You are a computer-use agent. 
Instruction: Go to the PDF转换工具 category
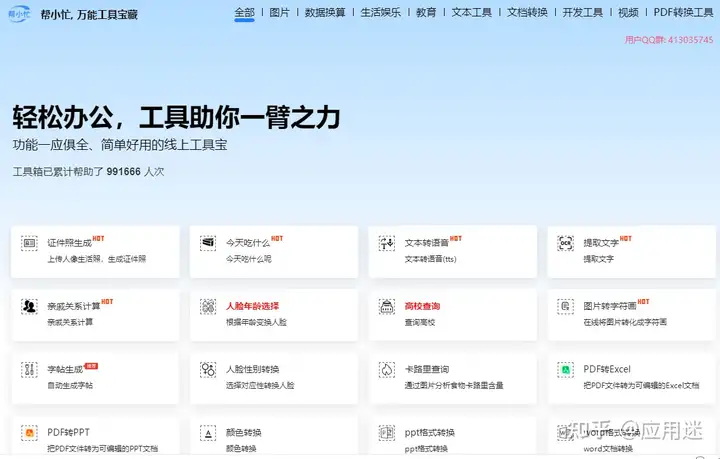point(683,12)
